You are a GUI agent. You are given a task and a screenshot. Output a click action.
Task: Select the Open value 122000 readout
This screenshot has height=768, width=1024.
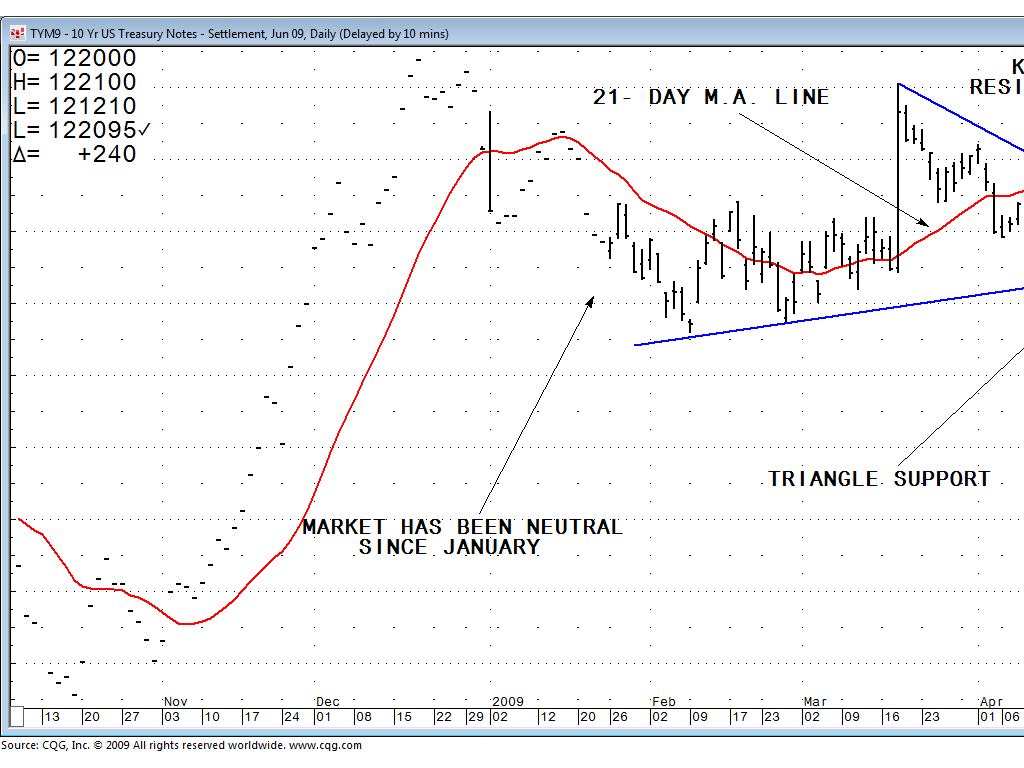pyautogui.click(x=75, y=59)
